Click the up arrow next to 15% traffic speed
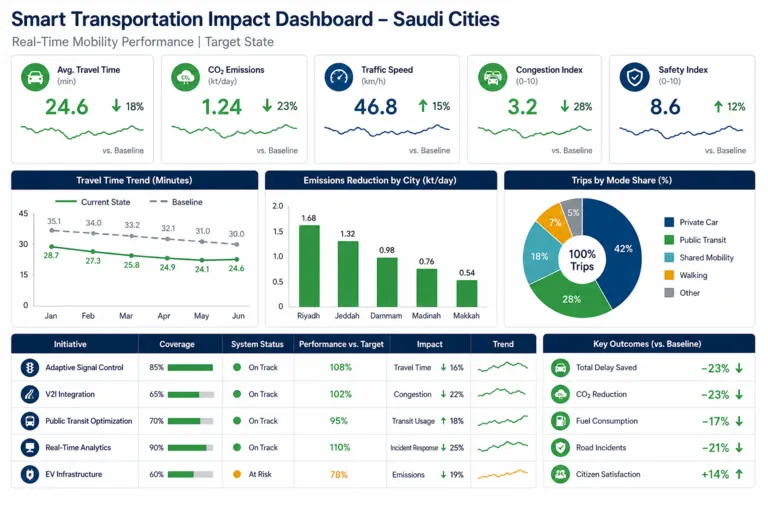768x512 pixels. coord(423,105)
